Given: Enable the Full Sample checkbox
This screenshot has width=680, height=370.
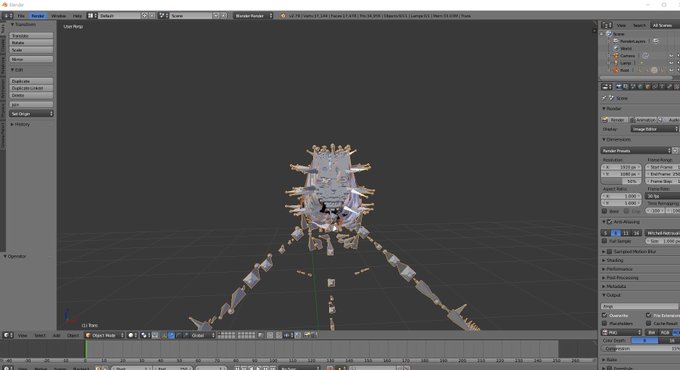Looking at the screenshot, I should 605,241.
